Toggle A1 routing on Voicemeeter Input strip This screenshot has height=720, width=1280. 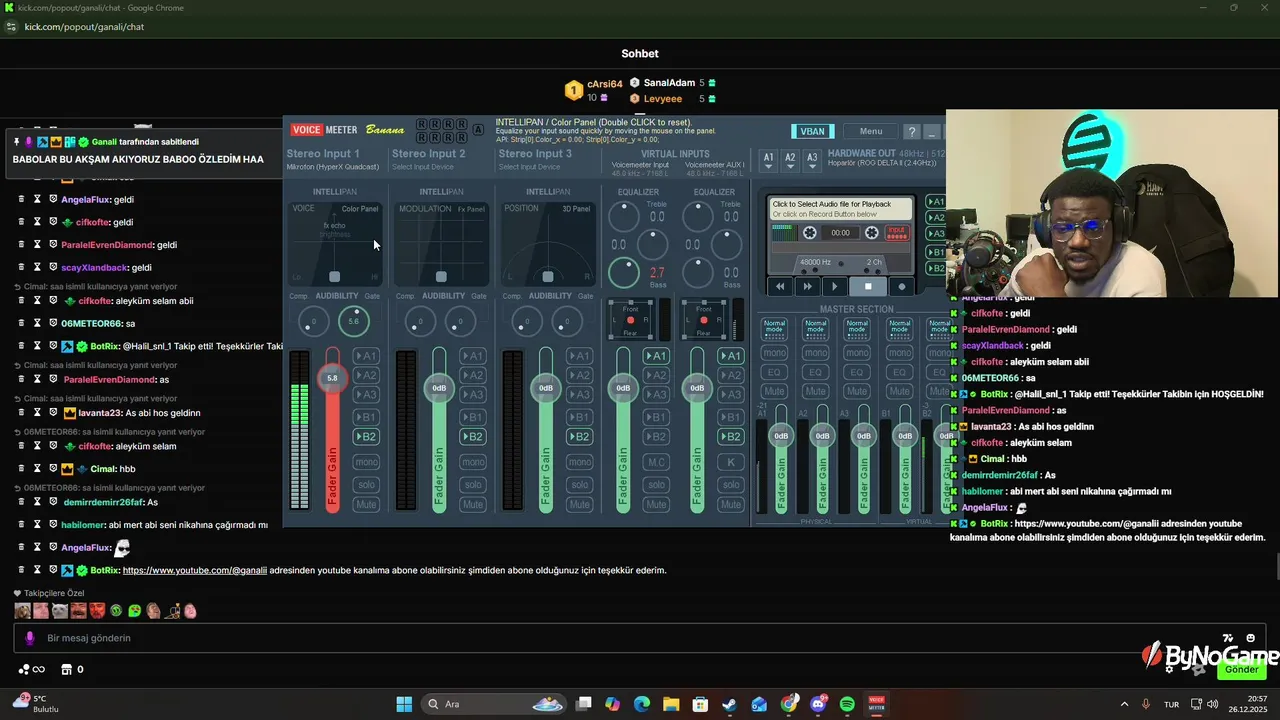656,356
